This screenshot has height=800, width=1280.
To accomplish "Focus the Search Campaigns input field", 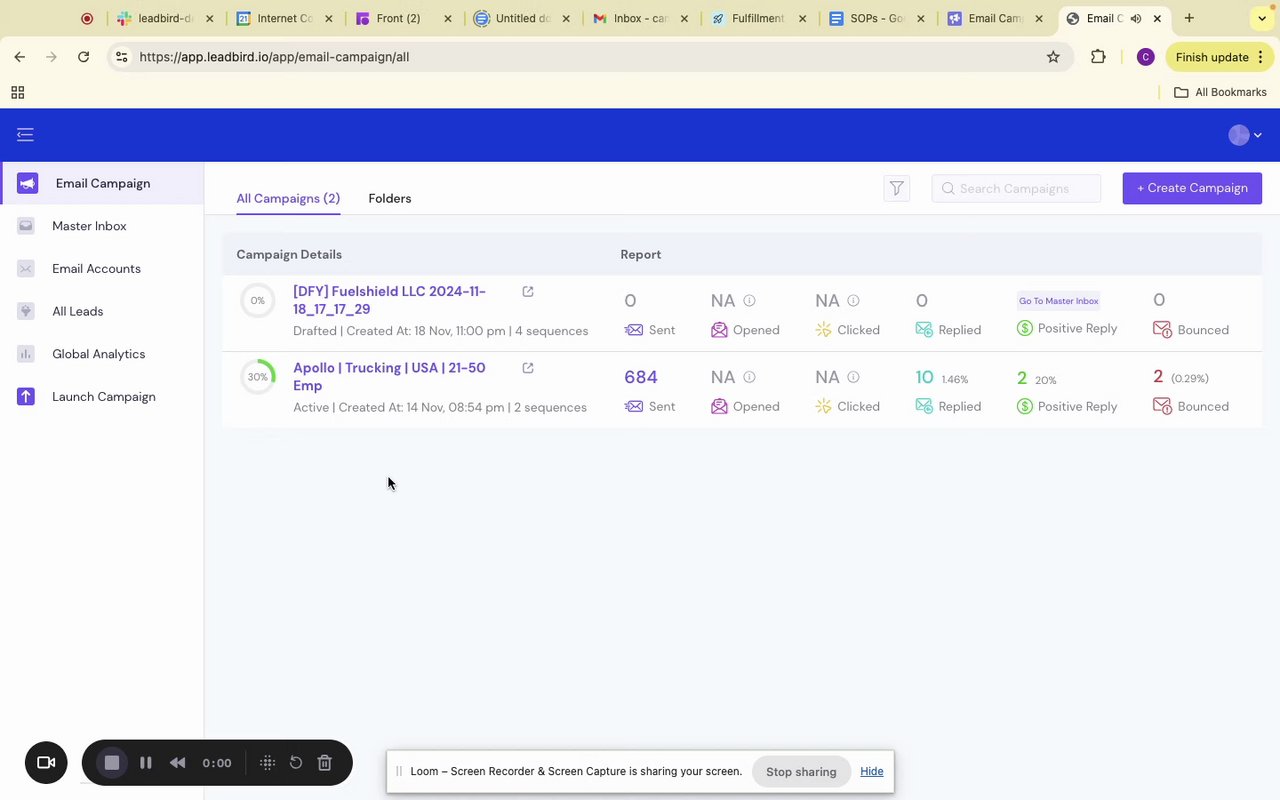I will (1016, 188).
